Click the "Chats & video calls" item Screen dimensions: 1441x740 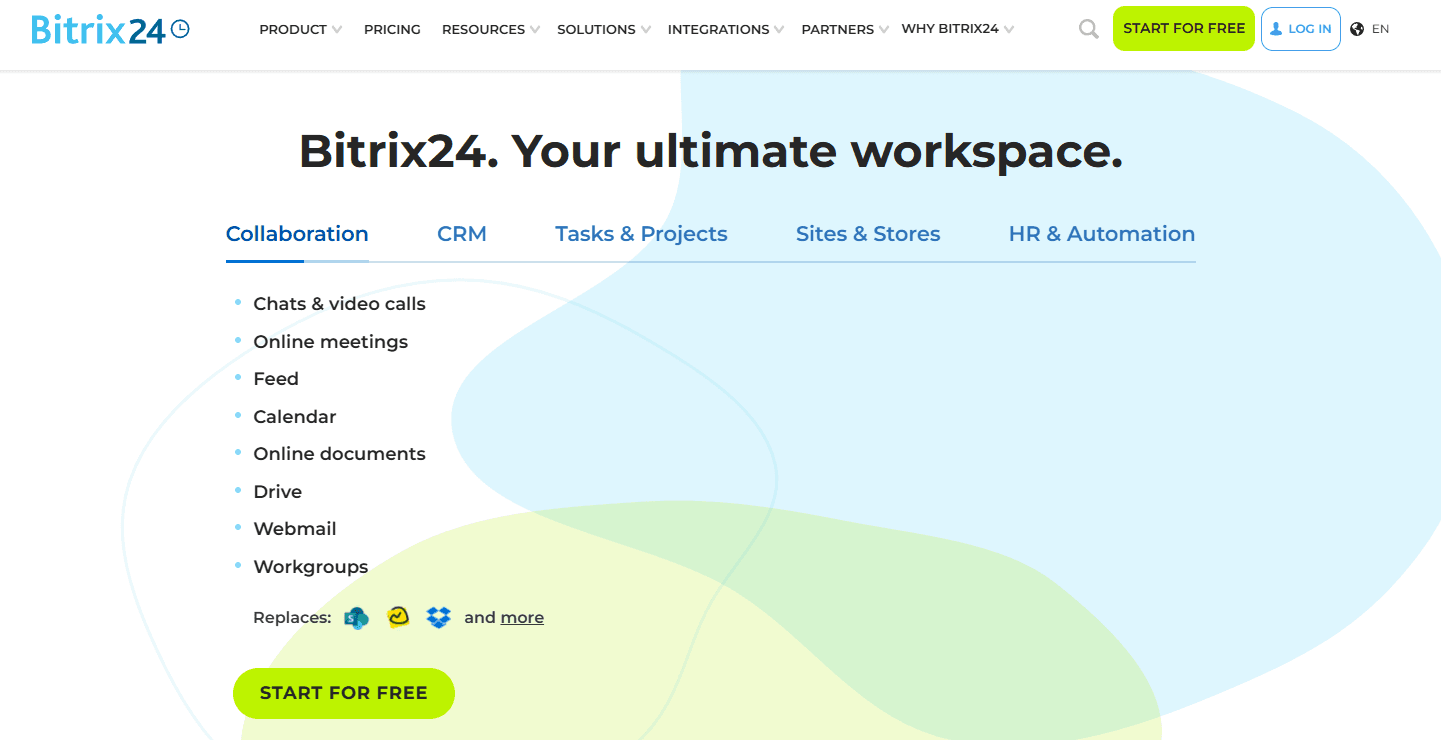[340, 304]
